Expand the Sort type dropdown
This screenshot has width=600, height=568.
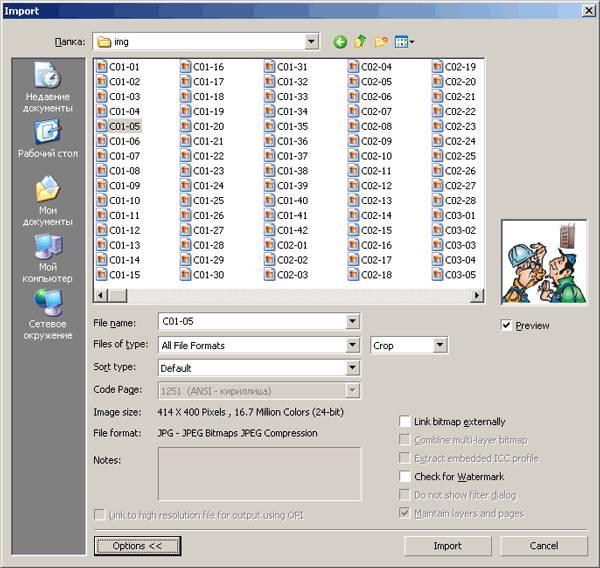[x=352, y=368]
